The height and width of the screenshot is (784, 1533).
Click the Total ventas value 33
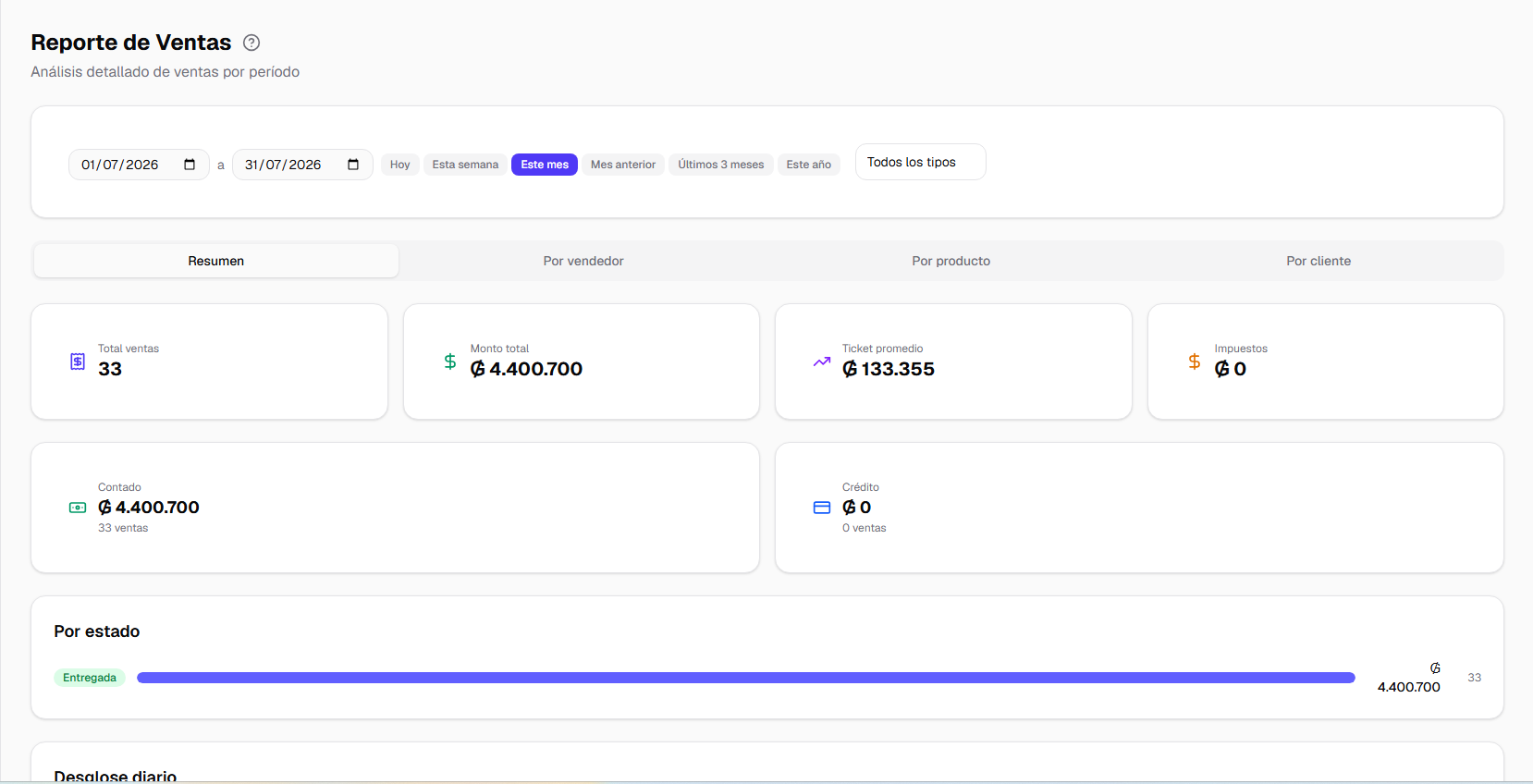coord(110,369)
